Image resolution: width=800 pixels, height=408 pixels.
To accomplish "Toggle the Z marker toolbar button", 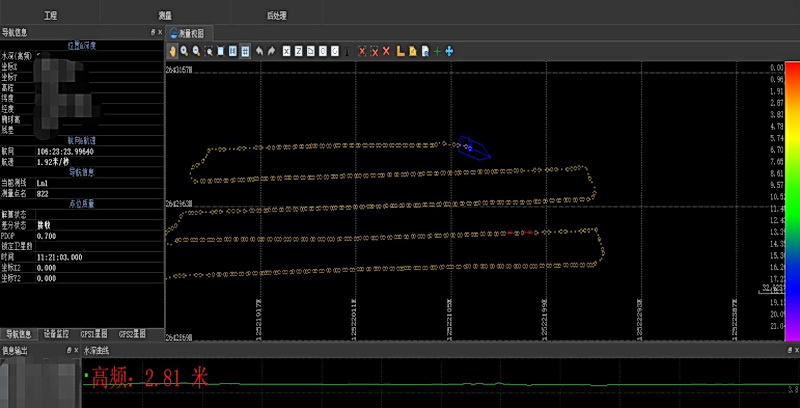I will pos(298,50).
